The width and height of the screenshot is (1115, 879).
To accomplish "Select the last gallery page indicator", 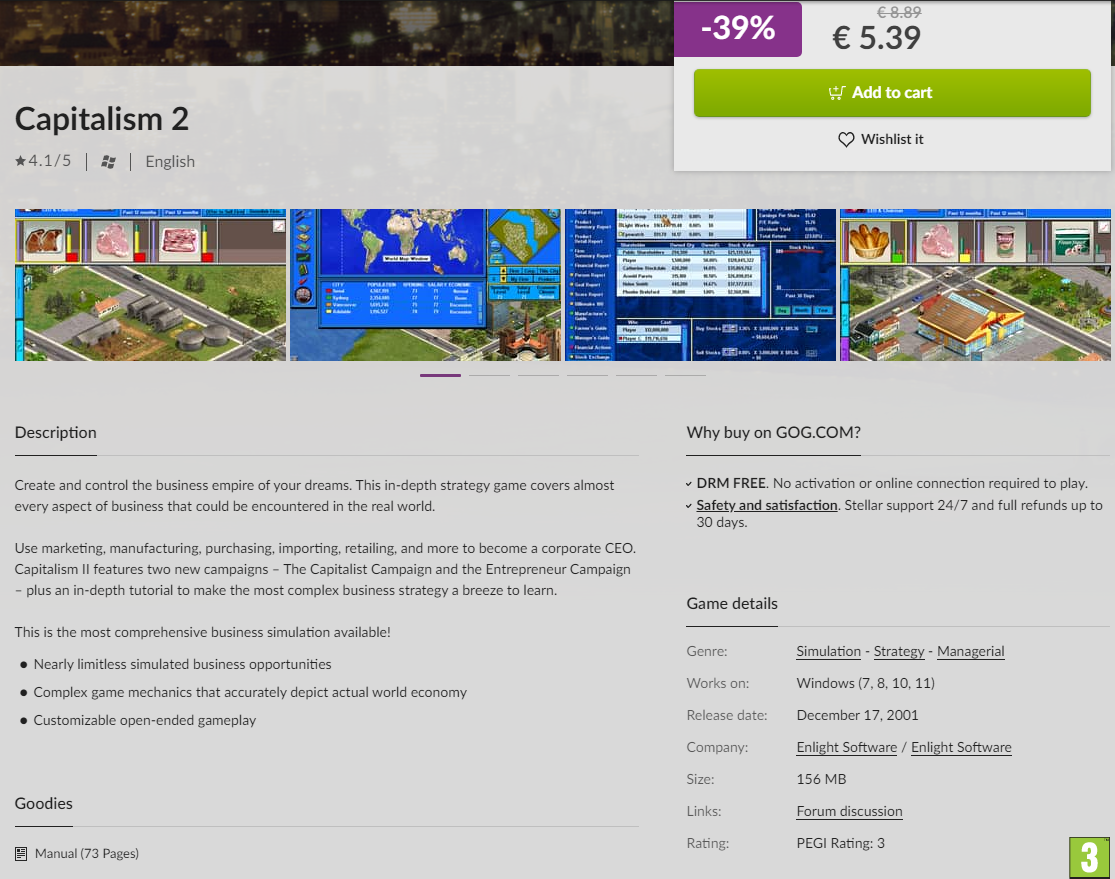I will tap(685, 375).
